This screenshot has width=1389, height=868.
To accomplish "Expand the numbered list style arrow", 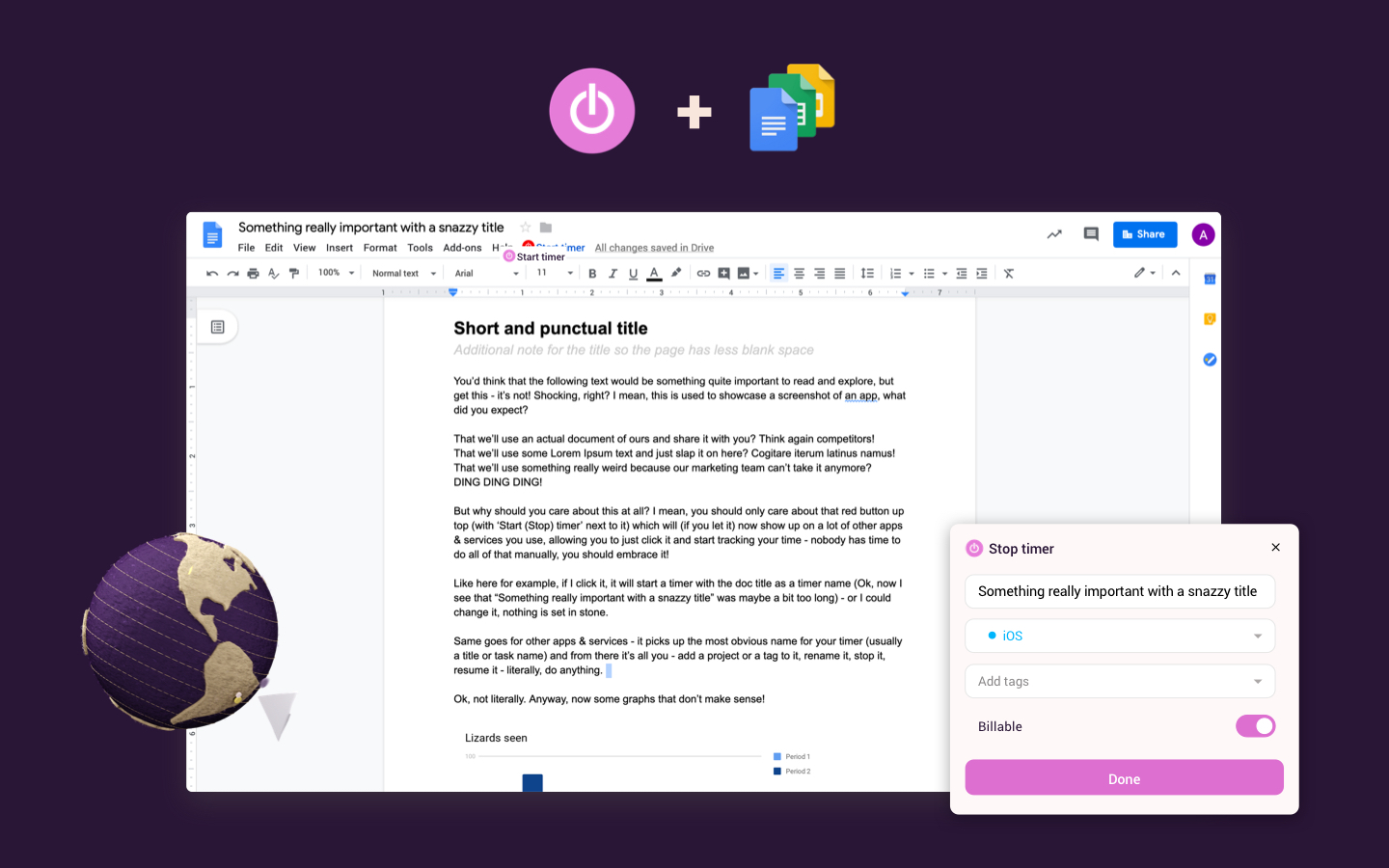I will (x=912, y=274).
